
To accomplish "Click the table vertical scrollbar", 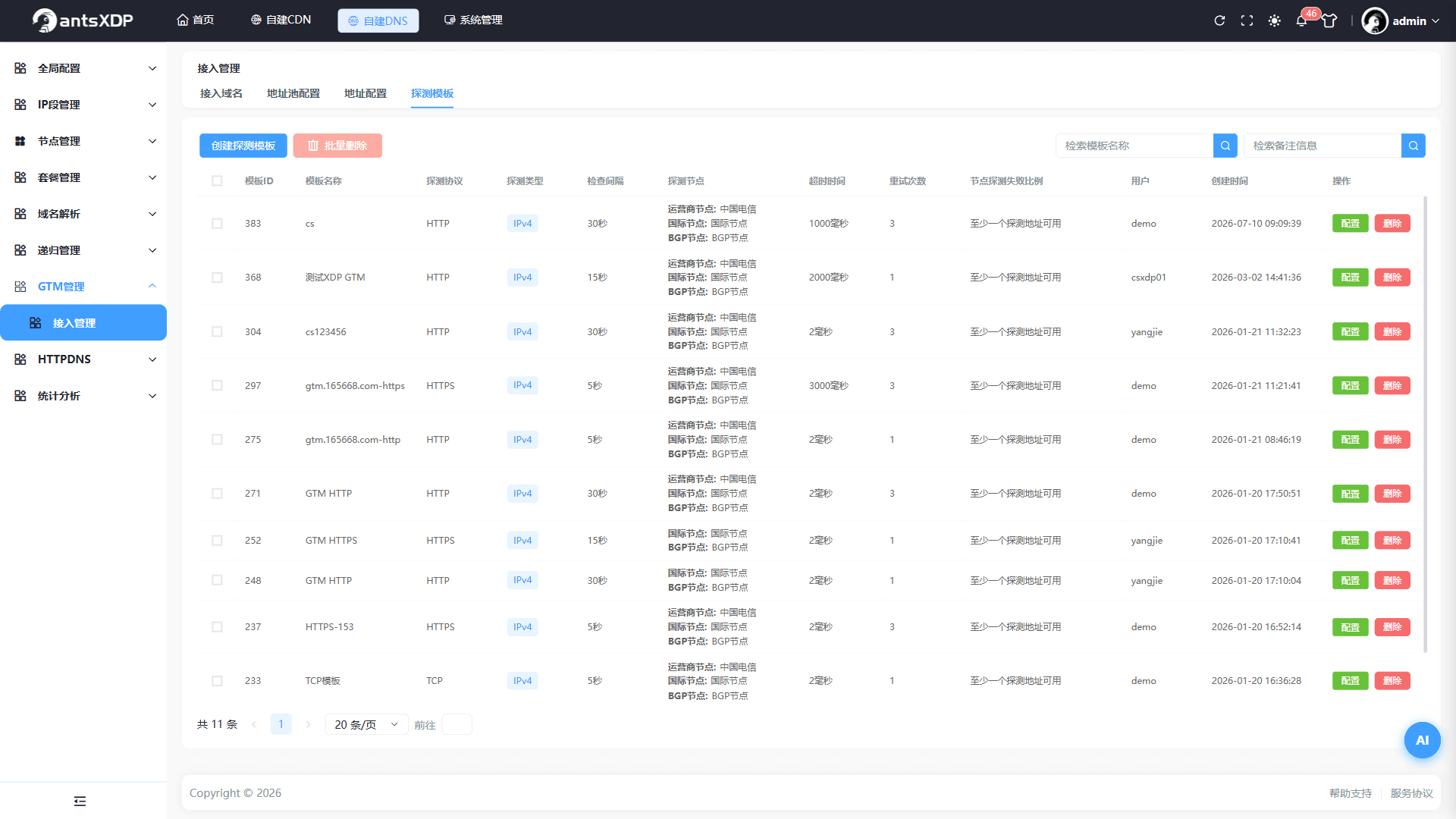I will (x=1426, y=425).
